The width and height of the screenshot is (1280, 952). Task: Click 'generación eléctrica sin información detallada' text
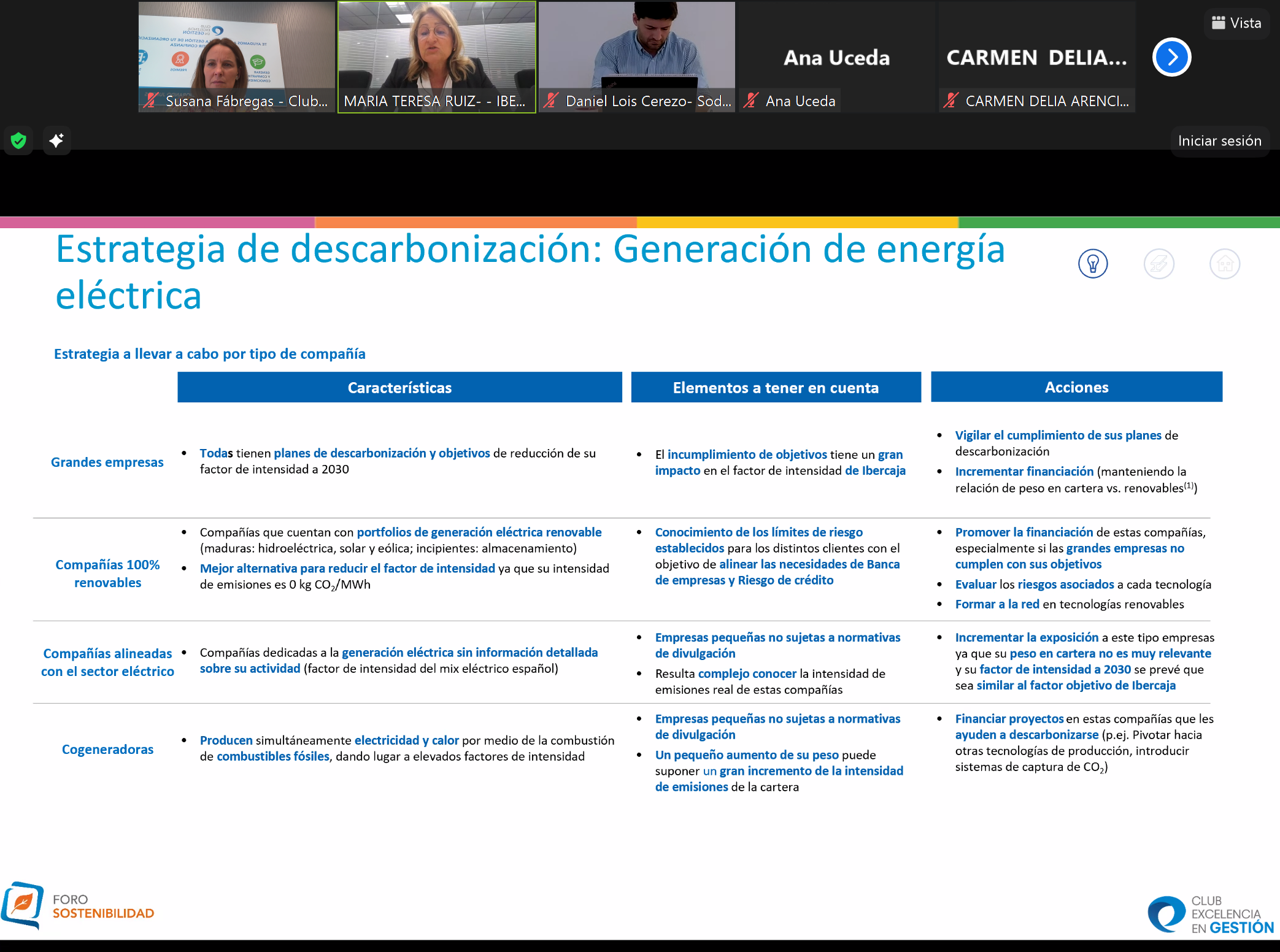point(470,653)
